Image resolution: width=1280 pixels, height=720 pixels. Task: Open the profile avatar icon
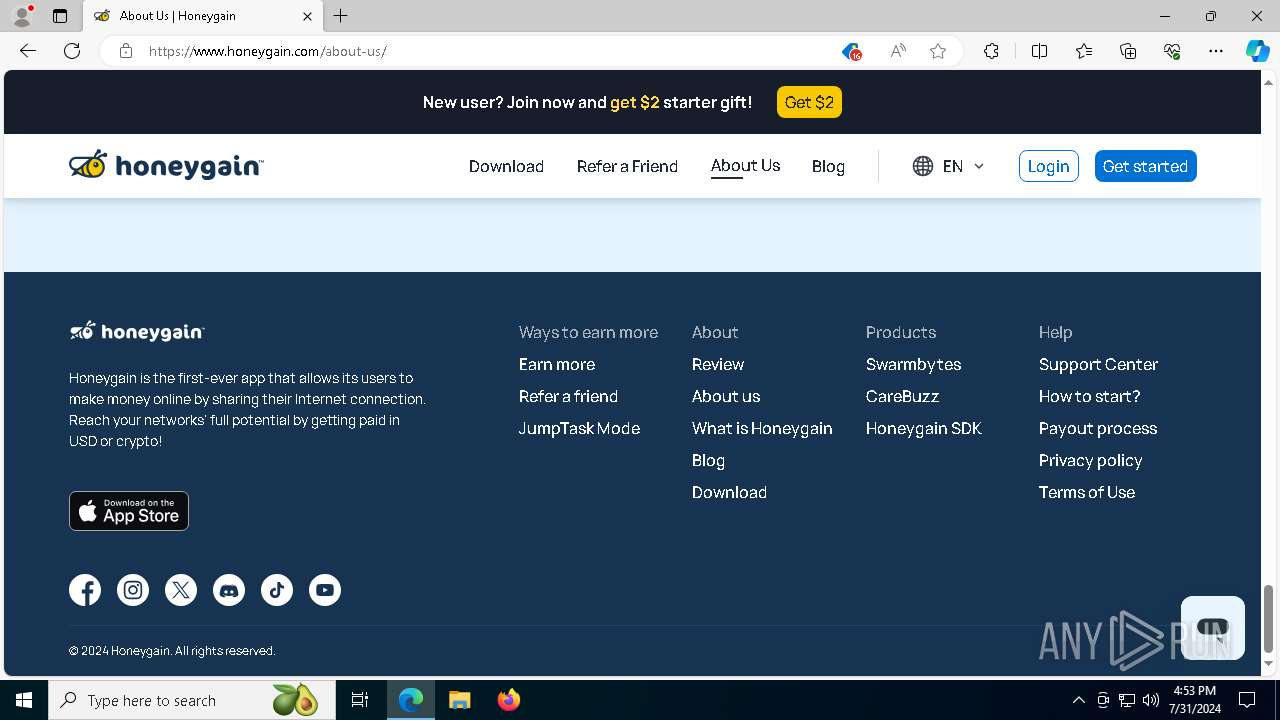pyautogui.click(x=22, y=16)
